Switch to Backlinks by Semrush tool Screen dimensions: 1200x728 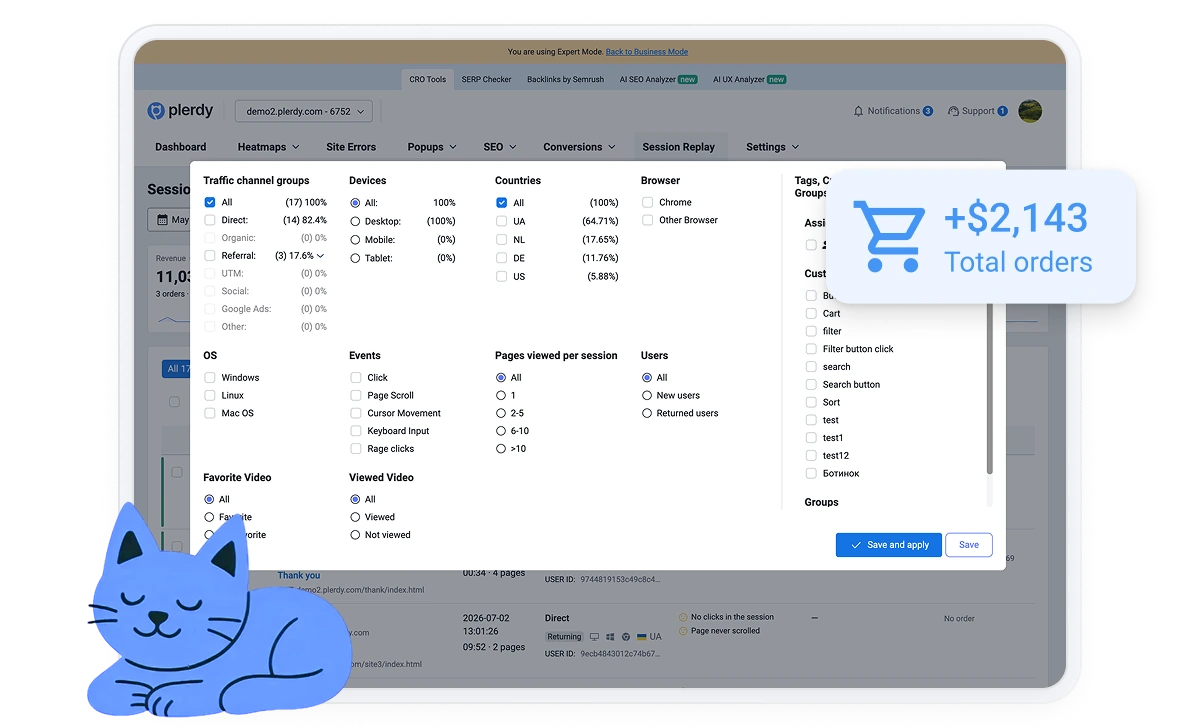click(x=566, y=79)
